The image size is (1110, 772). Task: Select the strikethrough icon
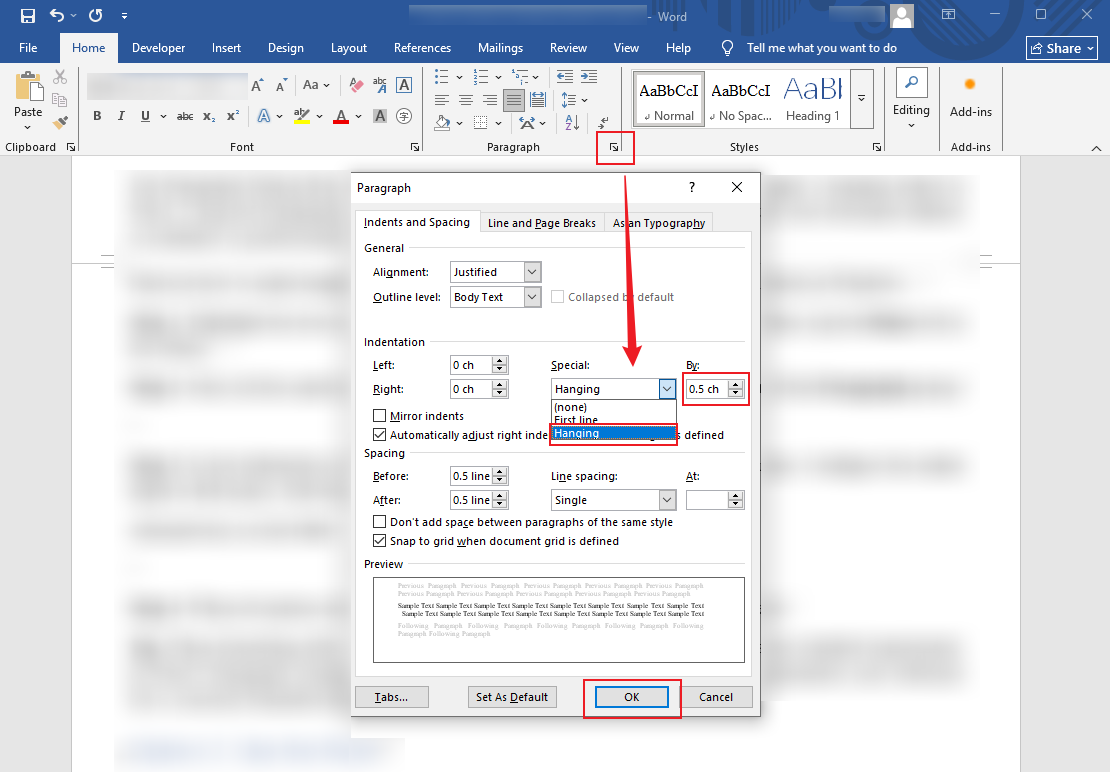[184, 115]
